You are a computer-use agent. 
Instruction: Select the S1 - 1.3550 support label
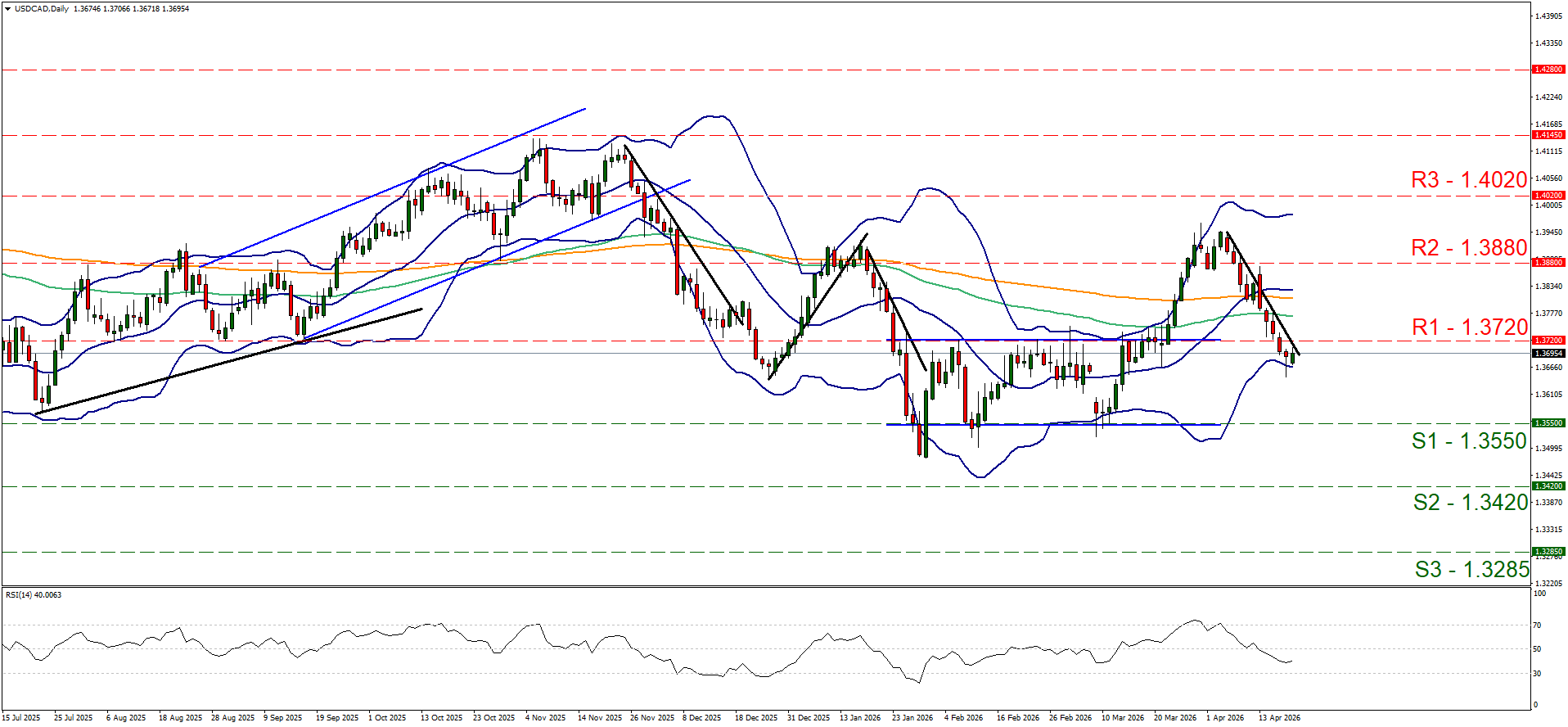pyautogui.click(x=1469, y=441)
